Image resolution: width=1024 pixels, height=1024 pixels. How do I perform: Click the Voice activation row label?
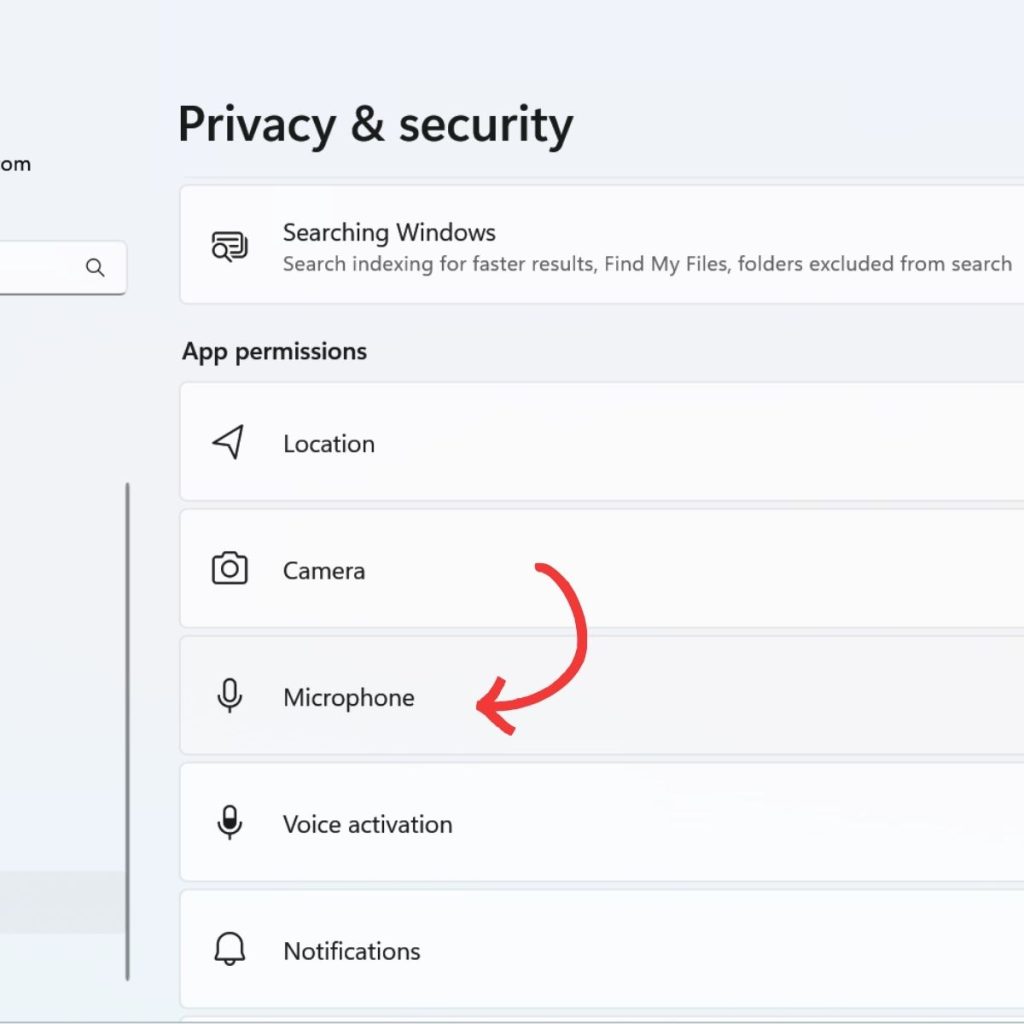tap(367, 823)
